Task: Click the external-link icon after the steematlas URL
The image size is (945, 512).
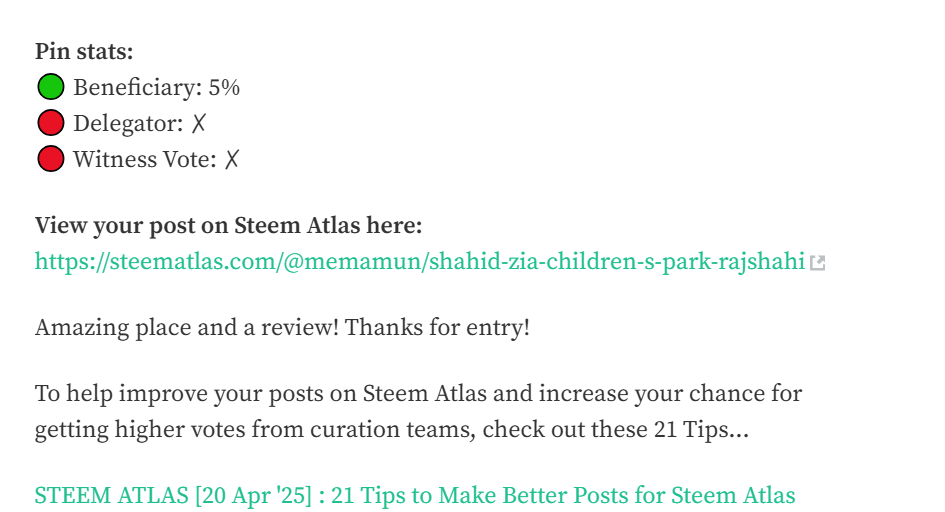Action: coord(817,263)
